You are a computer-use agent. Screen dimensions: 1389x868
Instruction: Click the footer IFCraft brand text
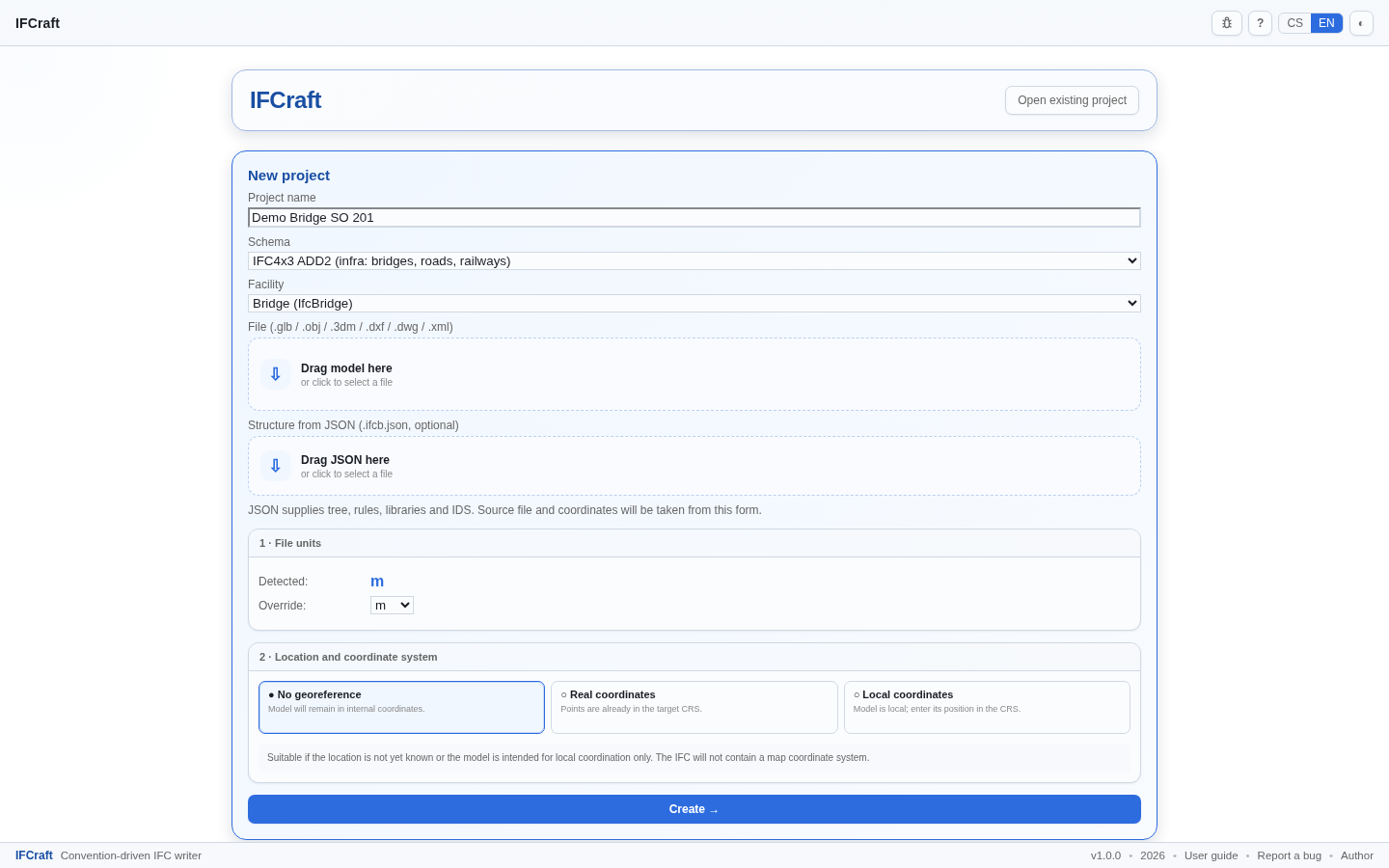pos(34,855)
